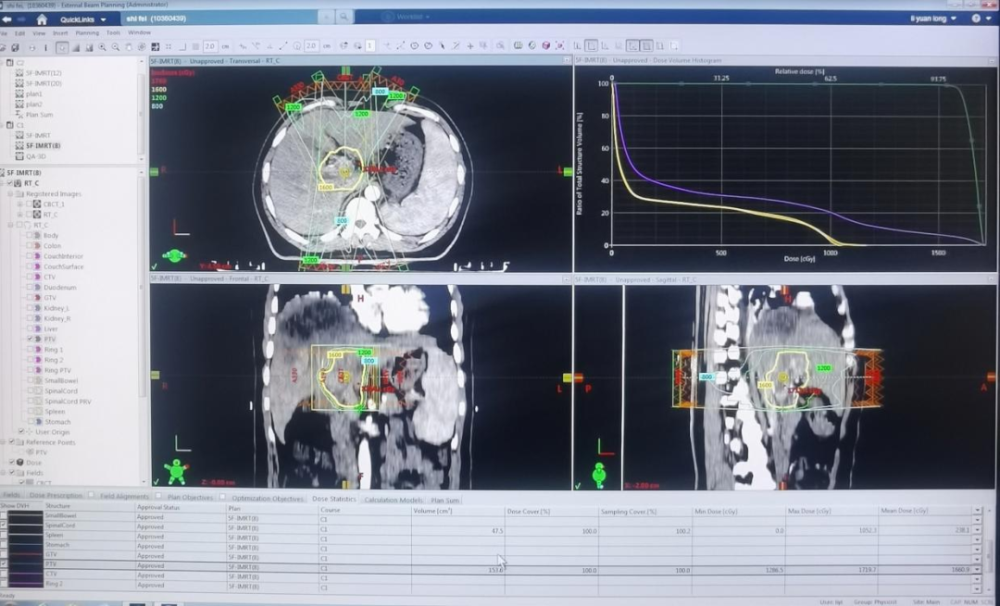Screen dimensions: 1000x606
Task: Toggle the Dose visibility checkbox in tree
Action: pyautogui.click(x=11, y=462)
